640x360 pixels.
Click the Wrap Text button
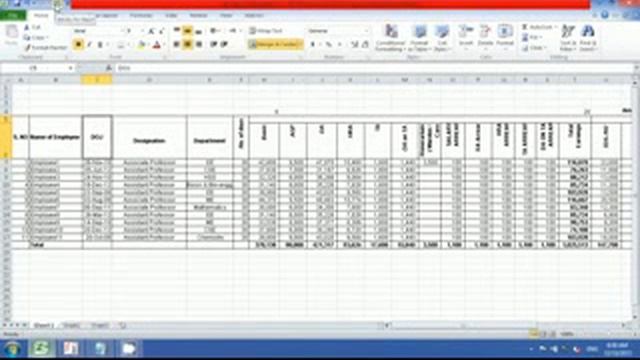point(266,31)
